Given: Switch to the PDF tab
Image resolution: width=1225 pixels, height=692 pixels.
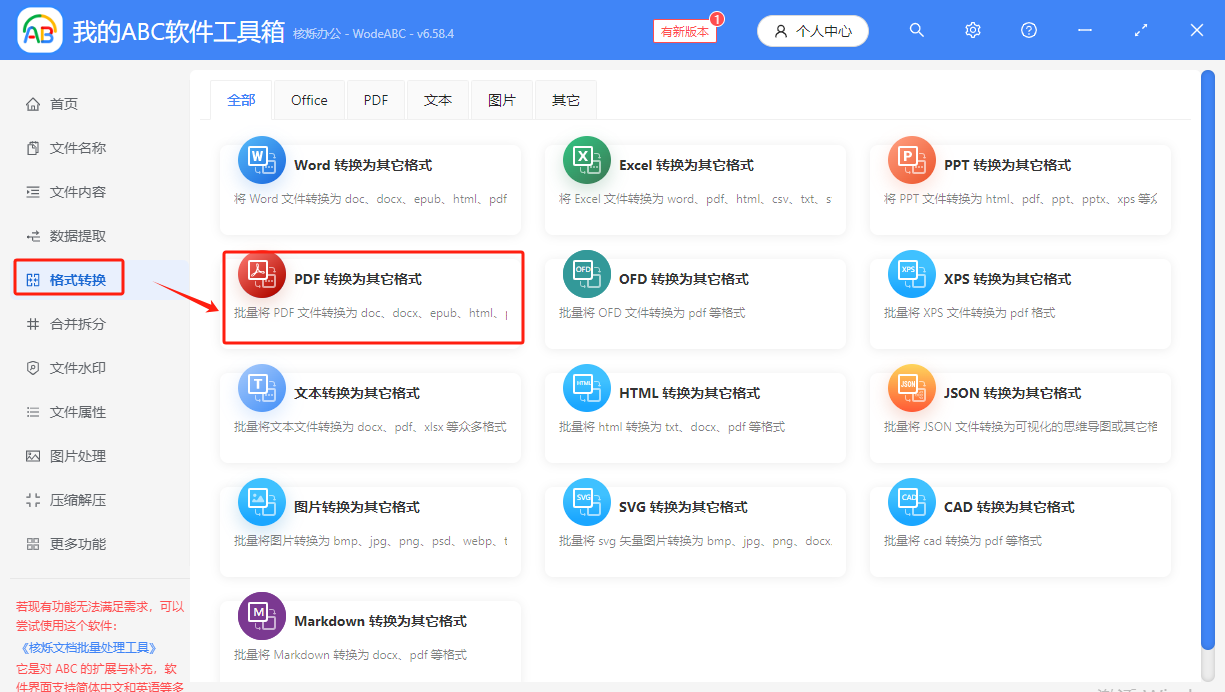Looking at the screenshot, I should [x=376, y=100].
